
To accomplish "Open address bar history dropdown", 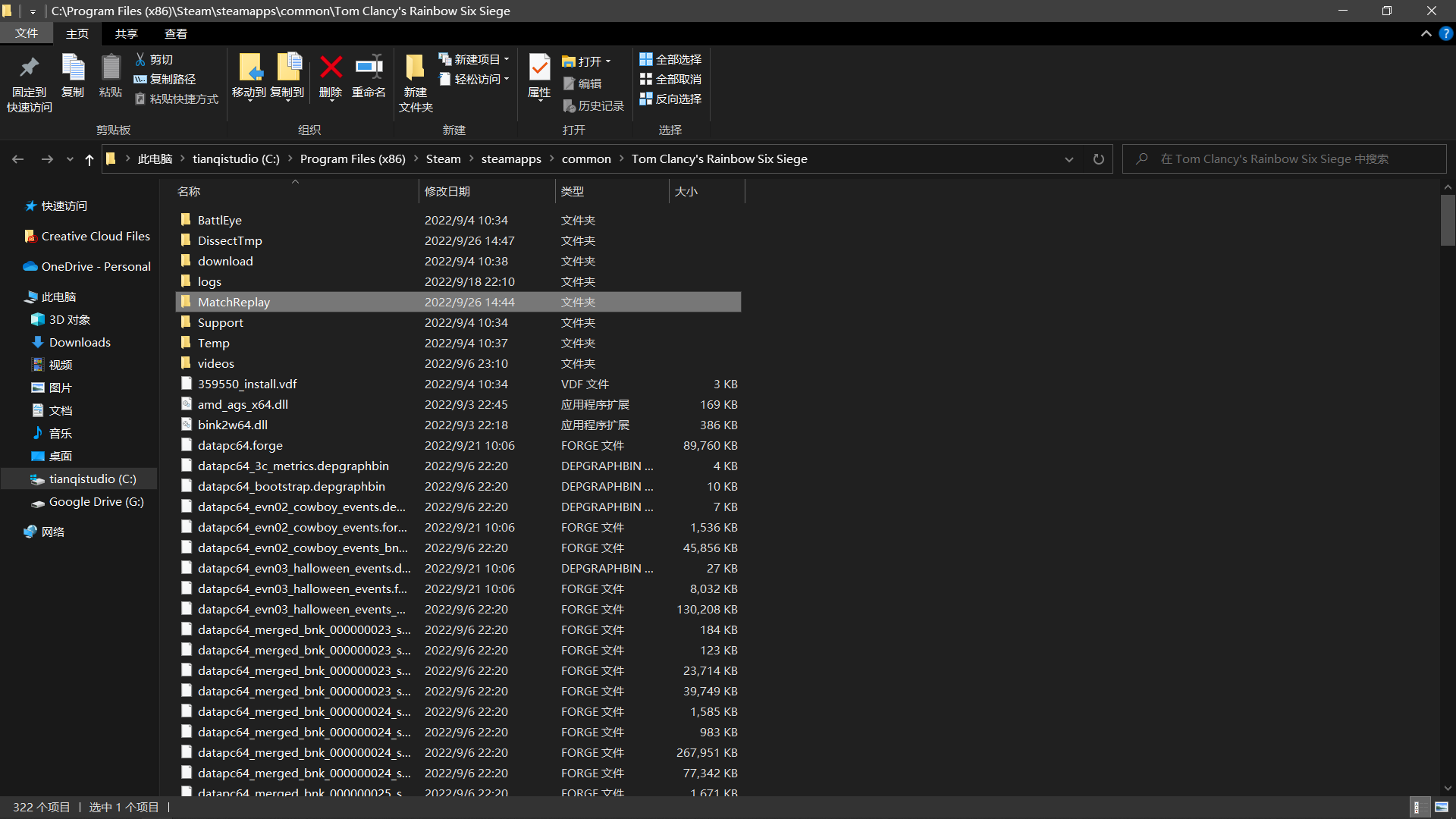I will 1069,159.
